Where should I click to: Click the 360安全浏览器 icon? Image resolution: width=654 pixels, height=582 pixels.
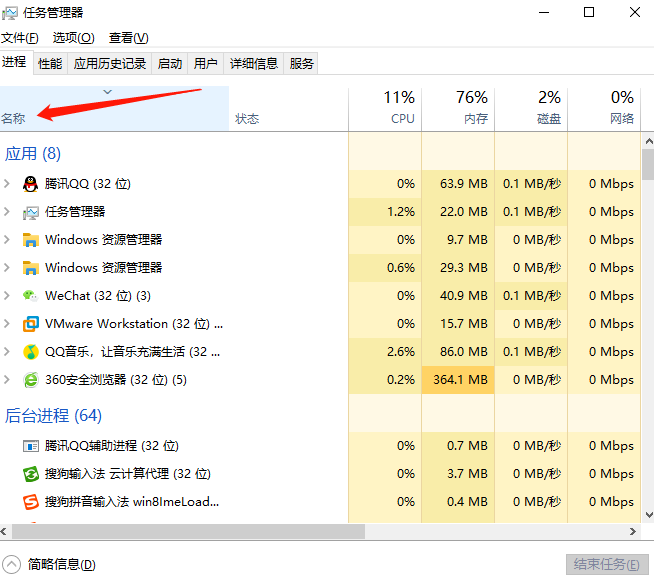coord(31,380)
